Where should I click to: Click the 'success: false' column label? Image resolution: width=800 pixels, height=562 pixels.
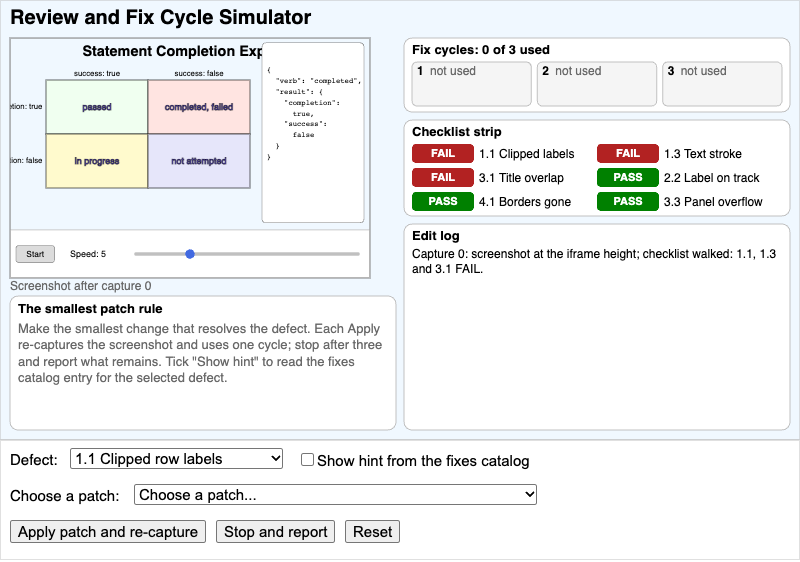point(199,73)
